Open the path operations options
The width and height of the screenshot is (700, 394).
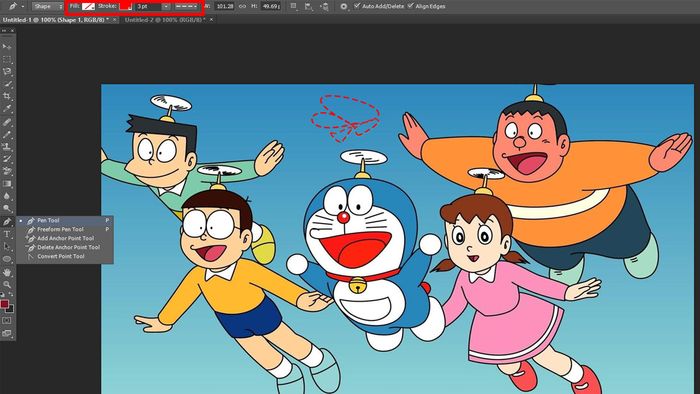[x=293, y=6]
